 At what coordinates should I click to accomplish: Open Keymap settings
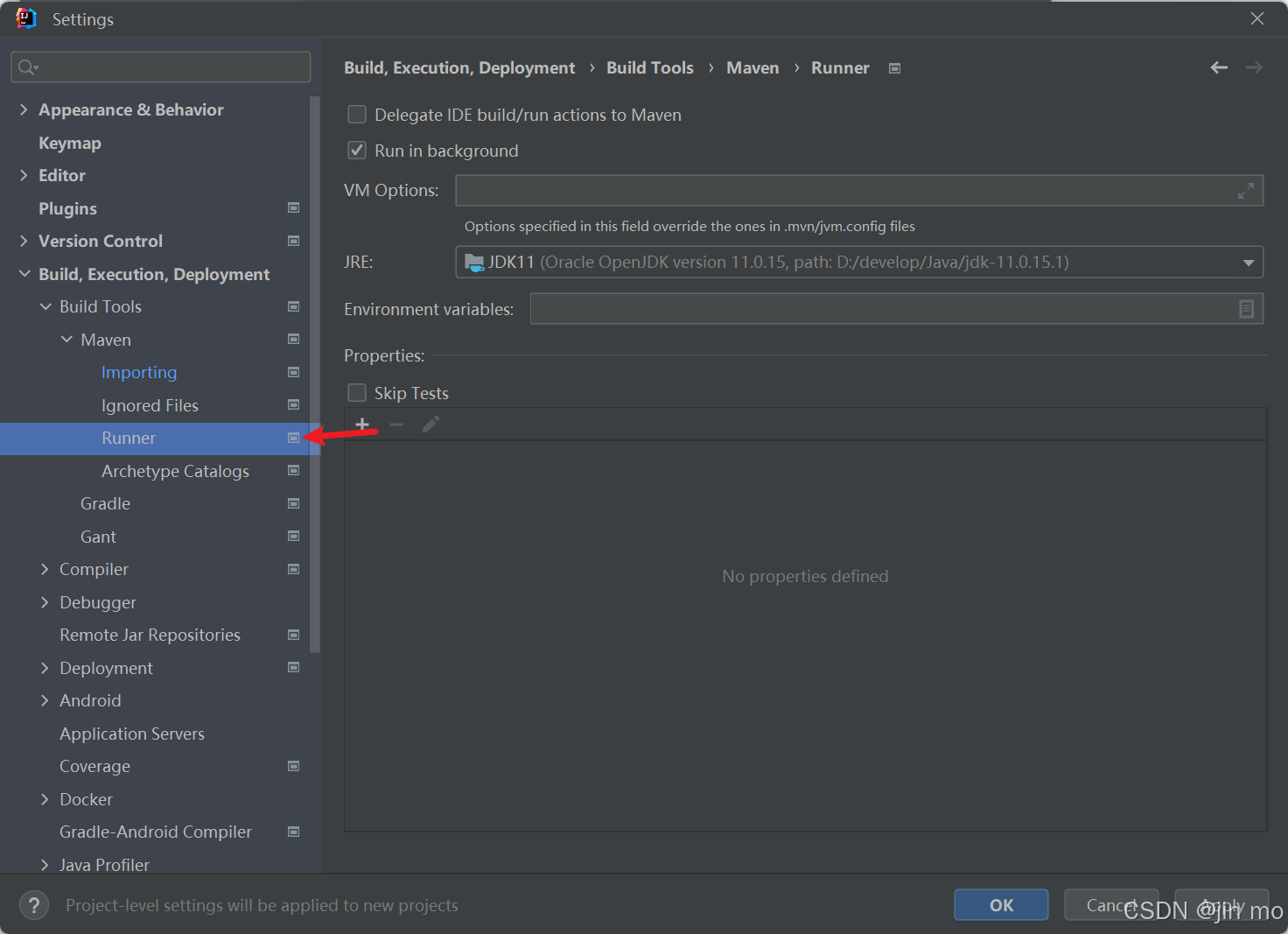pos(70,143)
